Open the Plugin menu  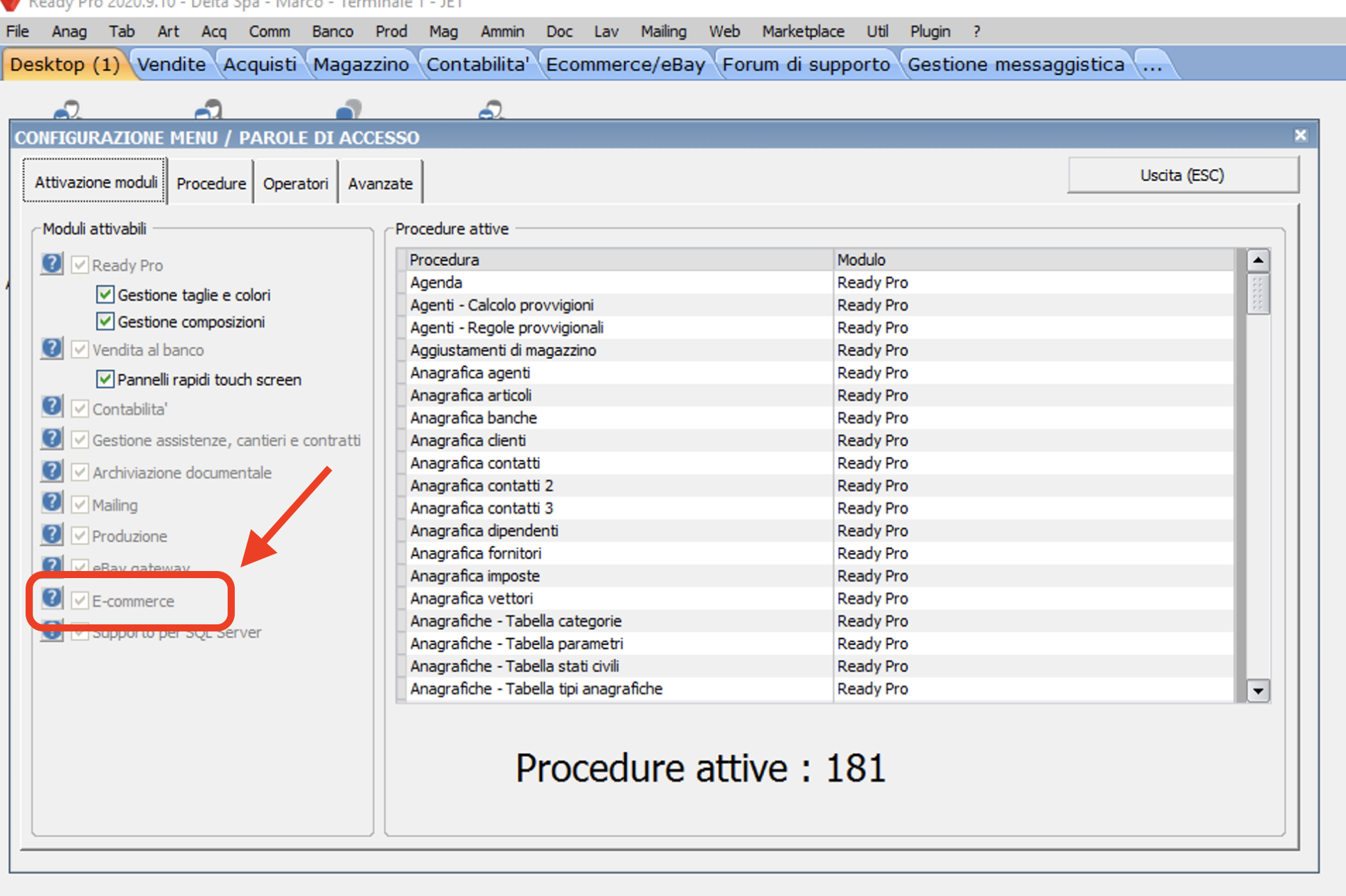[930, 31]
